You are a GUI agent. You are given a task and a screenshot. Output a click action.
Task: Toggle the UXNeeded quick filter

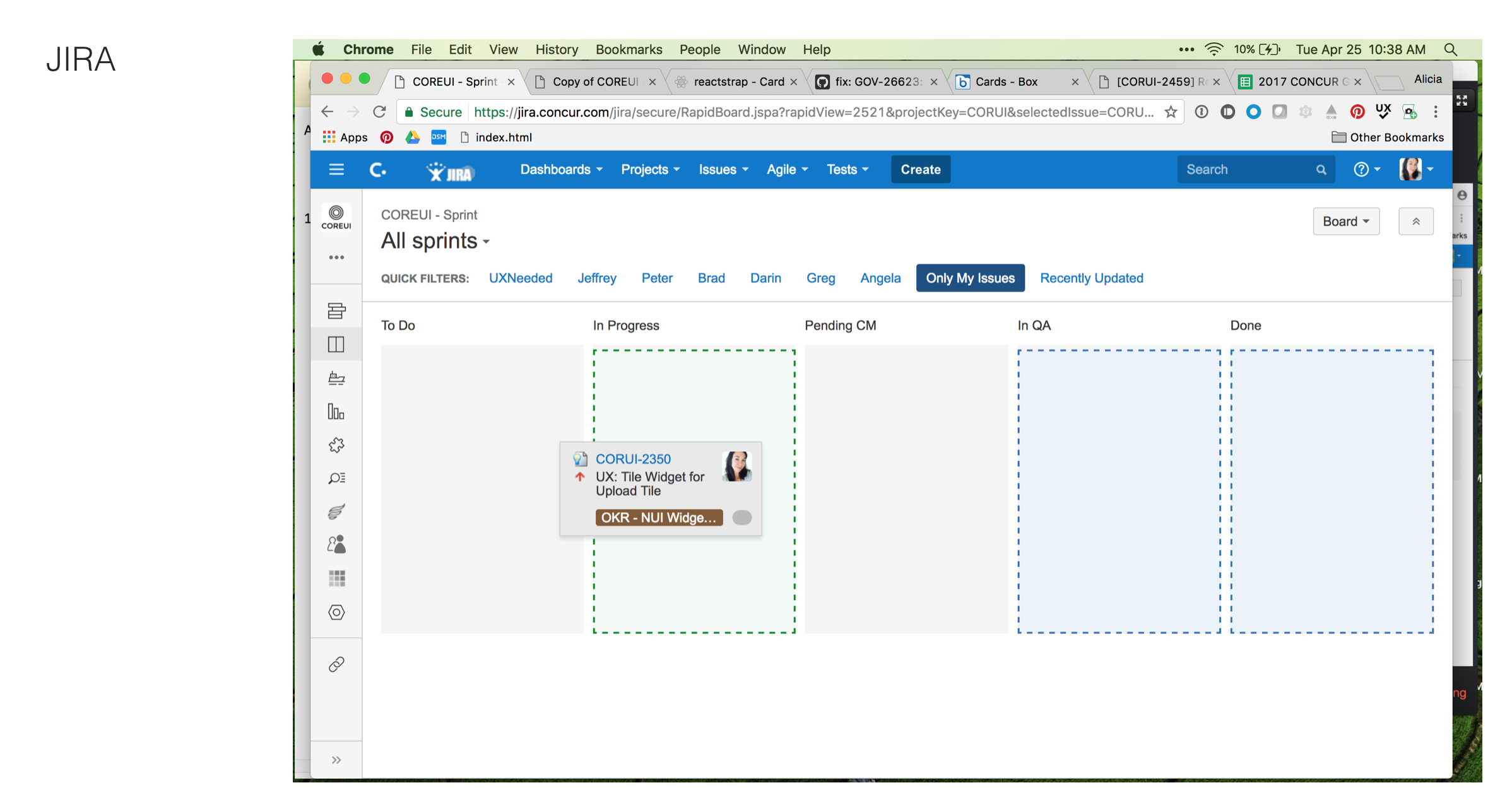[521, 278]
